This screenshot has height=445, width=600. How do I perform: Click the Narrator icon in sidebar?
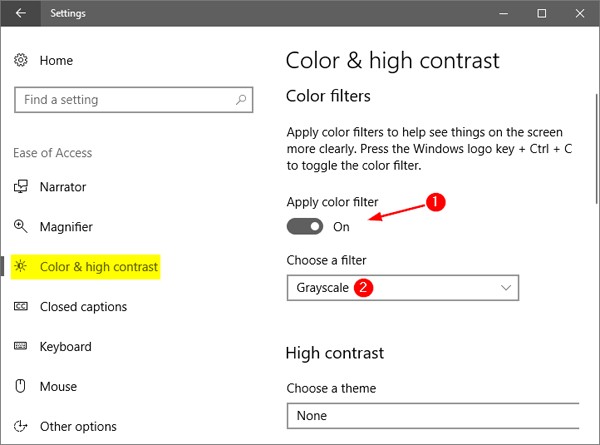[21, 187]
